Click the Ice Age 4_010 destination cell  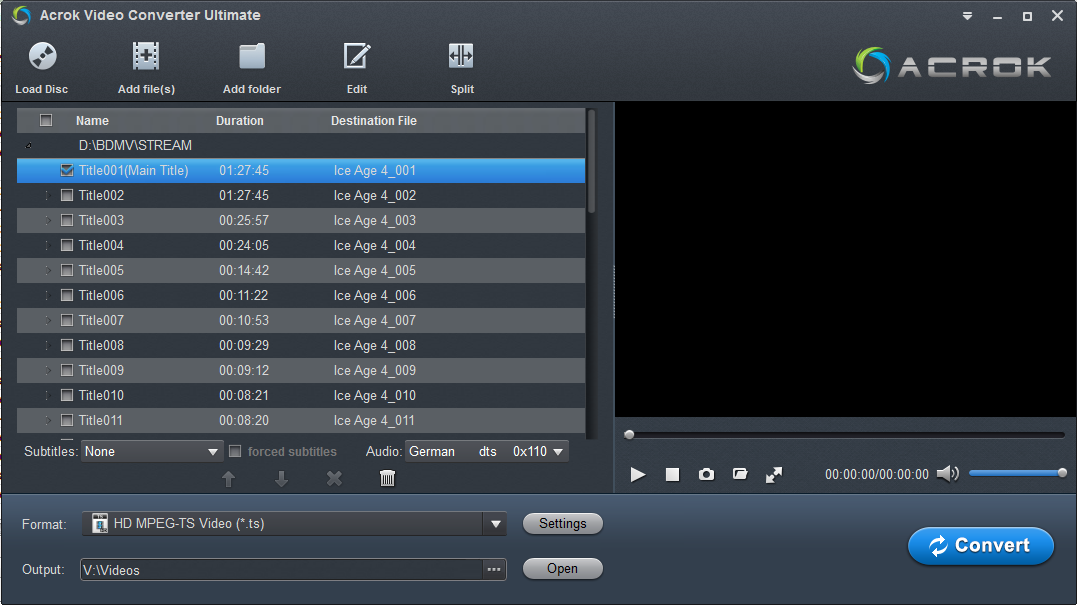pos(374,395)
